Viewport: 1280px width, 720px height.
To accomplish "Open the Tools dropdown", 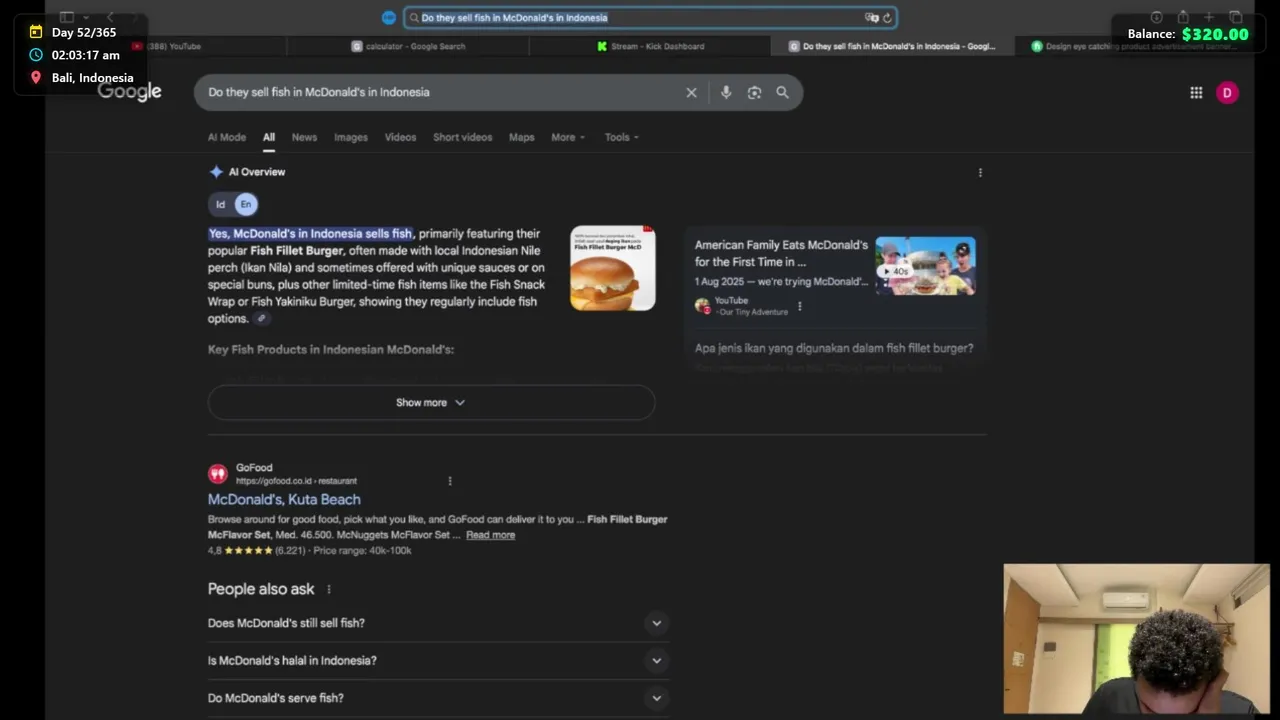I will [621, 137].
